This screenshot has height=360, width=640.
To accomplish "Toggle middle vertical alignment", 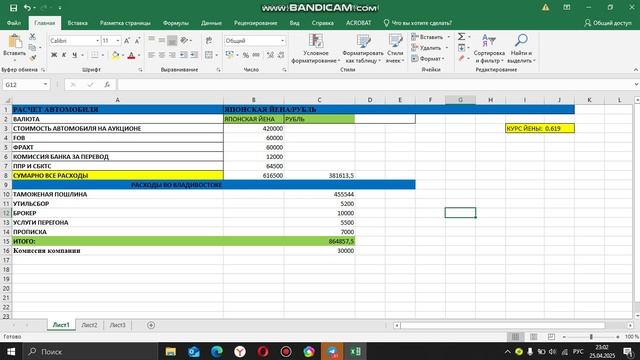I will [162, 40].
